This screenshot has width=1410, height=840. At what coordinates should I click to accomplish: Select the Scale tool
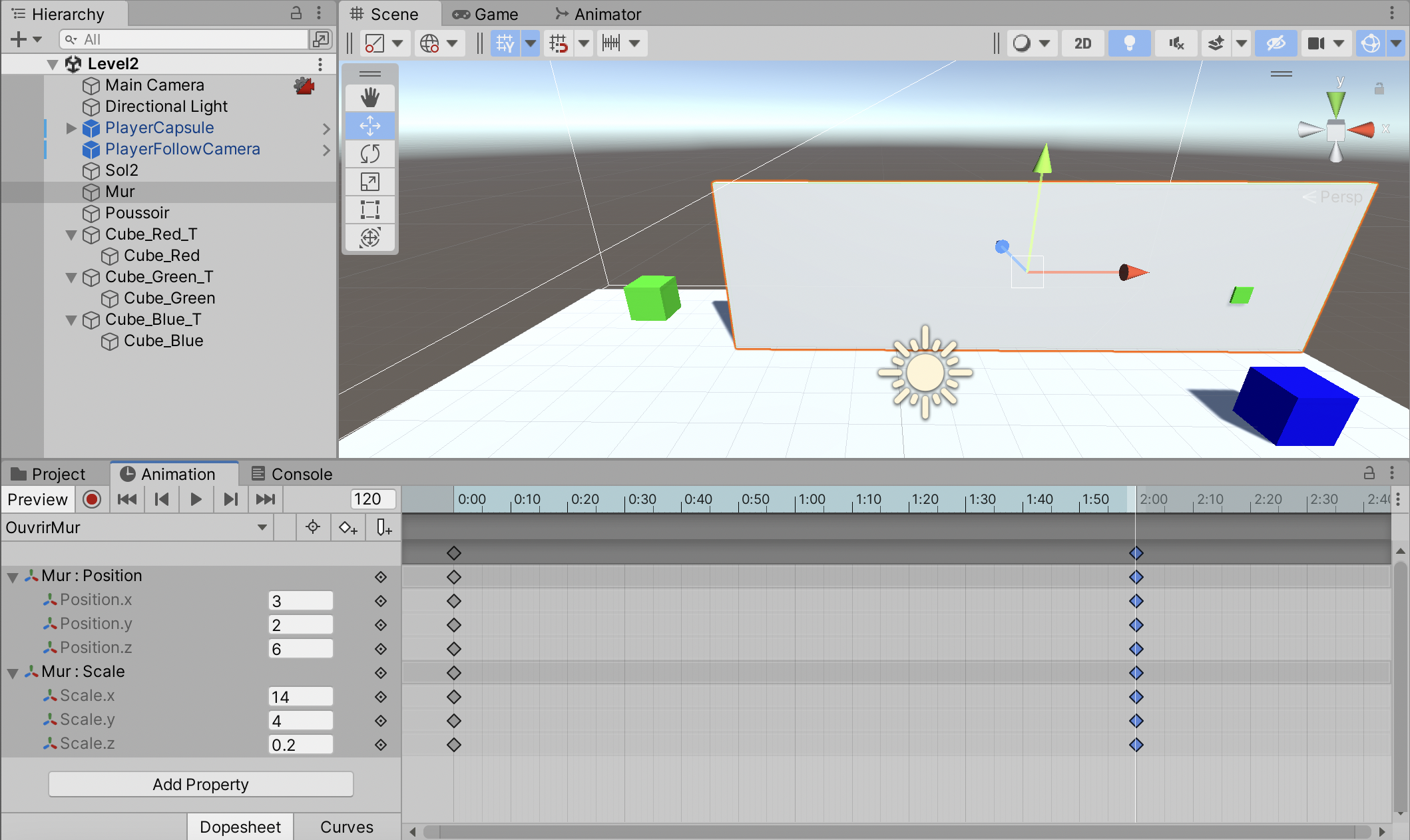(370, 182)
